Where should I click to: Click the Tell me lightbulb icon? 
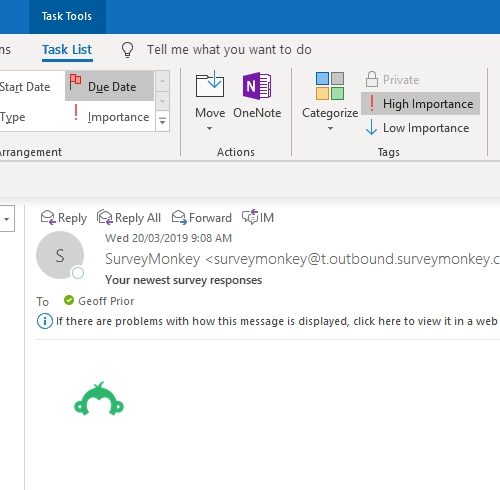[x=127, y=50]
